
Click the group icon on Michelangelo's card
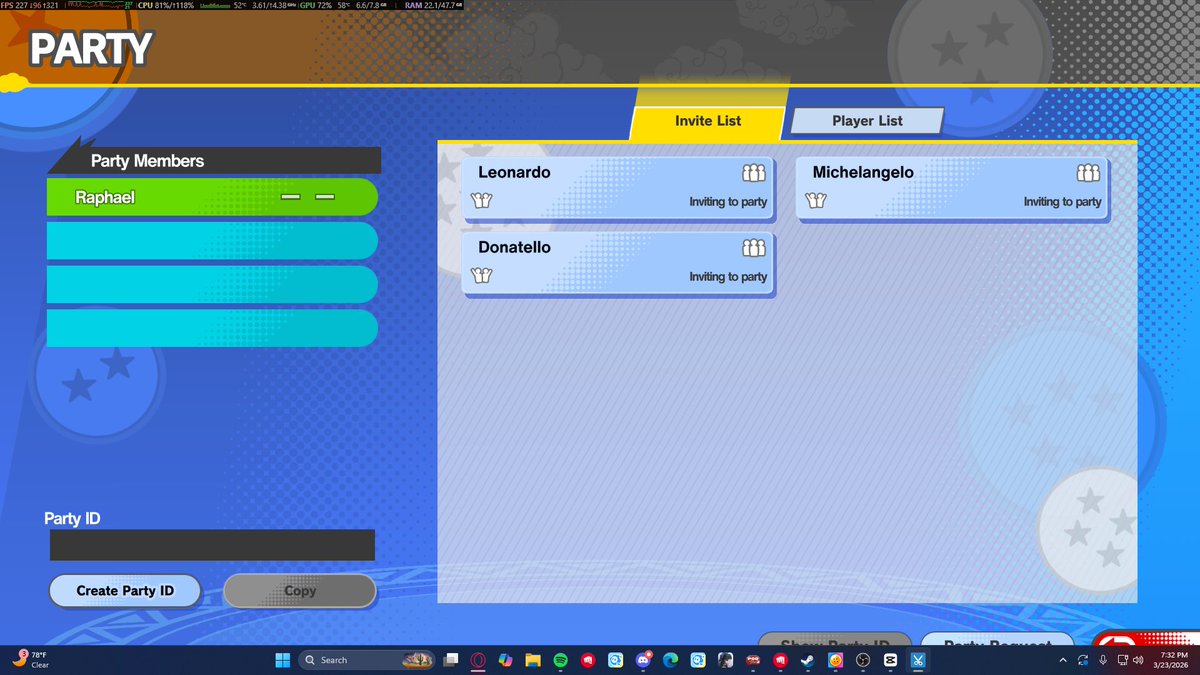point(1088,173)
